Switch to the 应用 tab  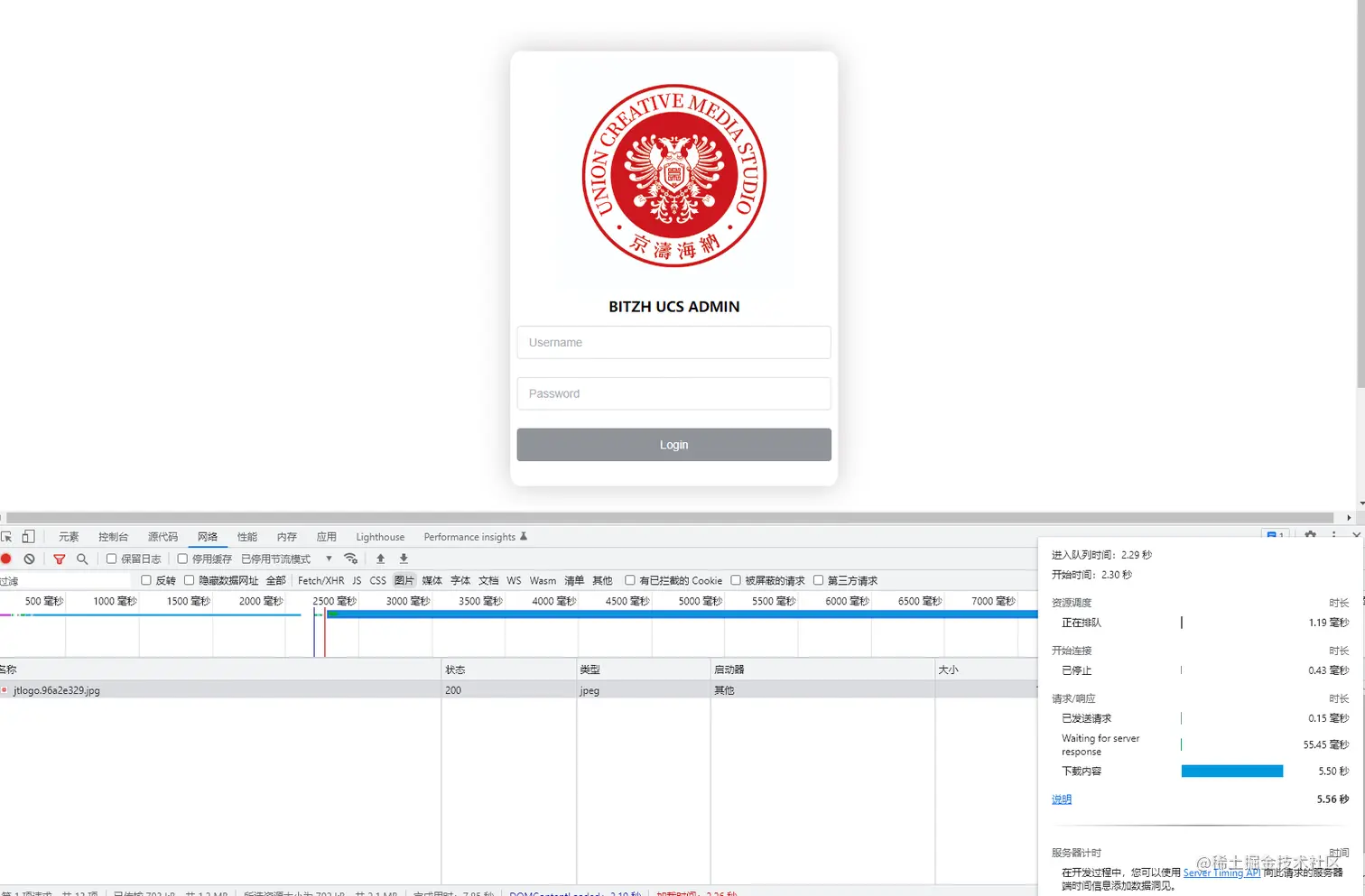[x=327, y=537]
